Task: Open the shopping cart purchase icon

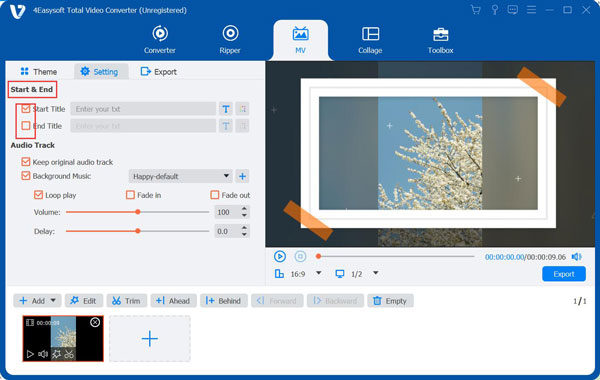Action: point(476,10)
